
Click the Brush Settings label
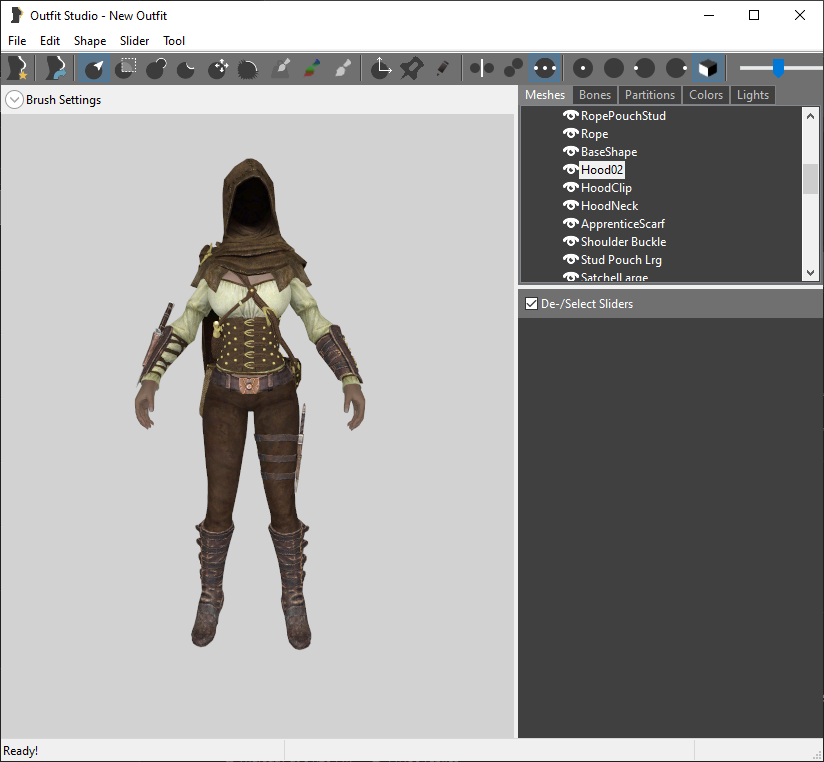(64, 100)
